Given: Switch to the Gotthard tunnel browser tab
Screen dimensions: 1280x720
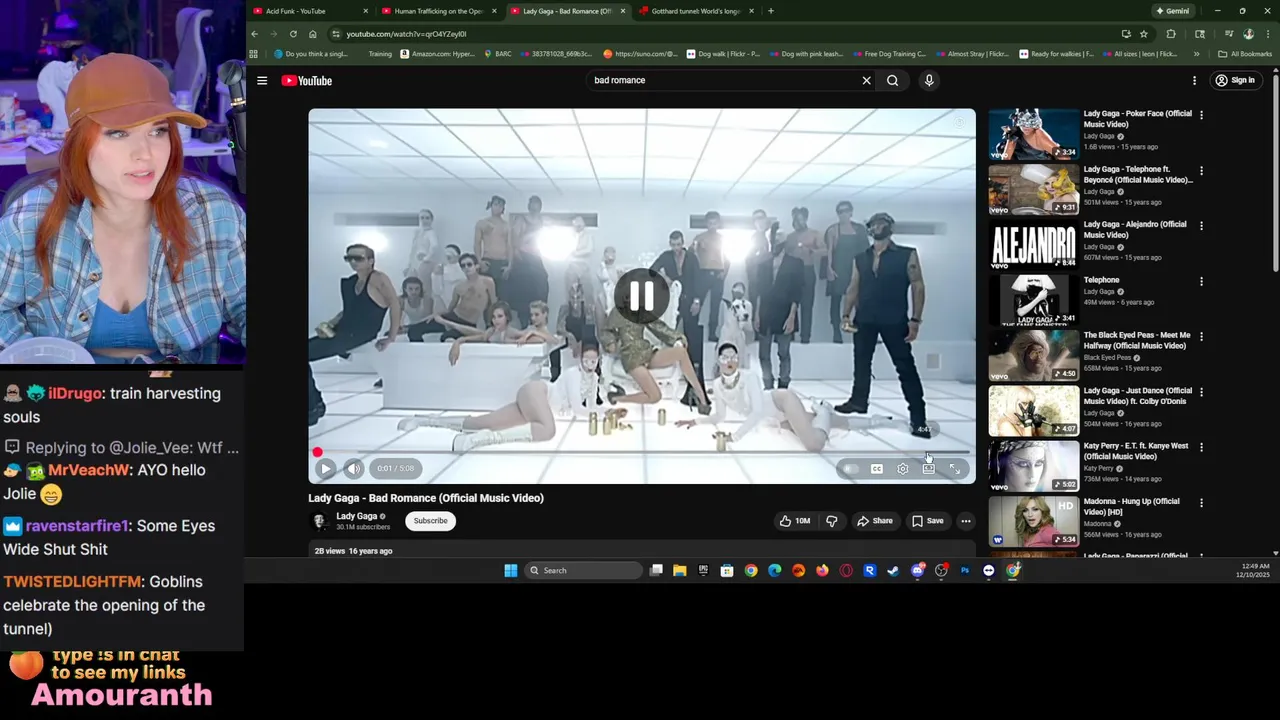Looking at the screenshot, I should coord(695,11).
